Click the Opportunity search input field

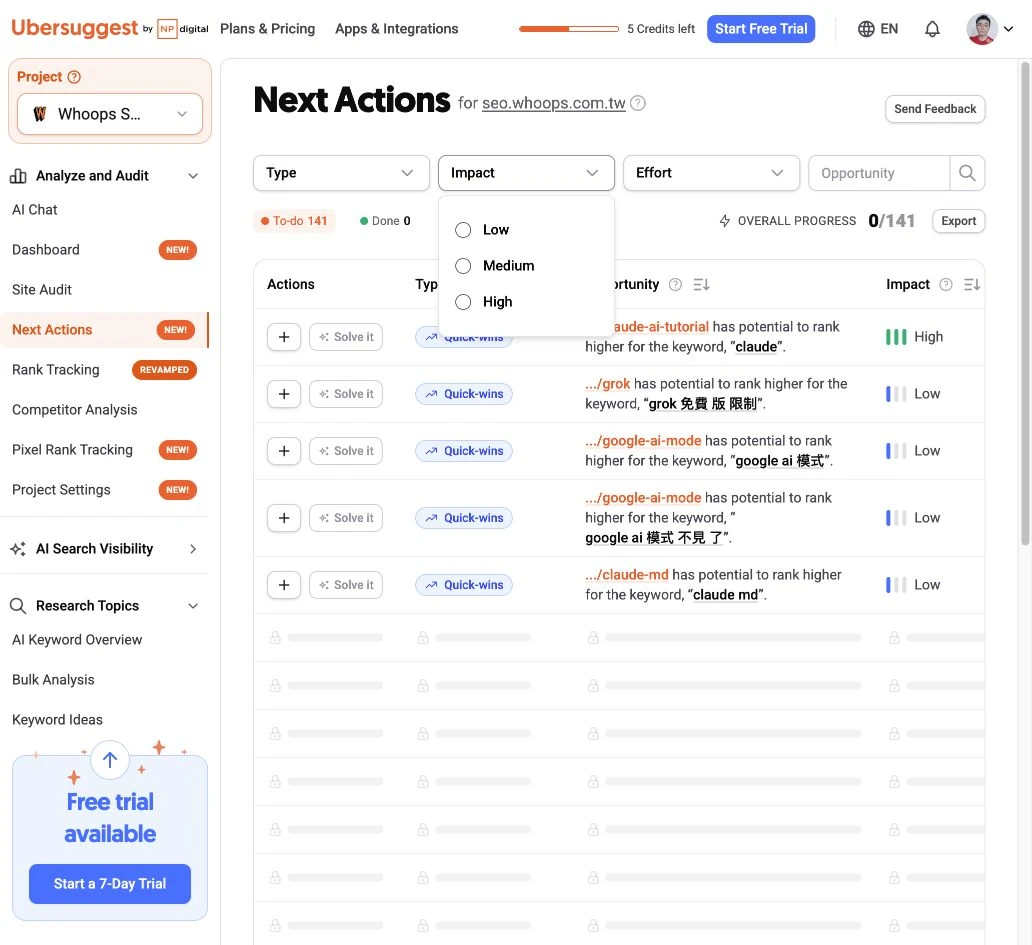click(x=879, y=173)
